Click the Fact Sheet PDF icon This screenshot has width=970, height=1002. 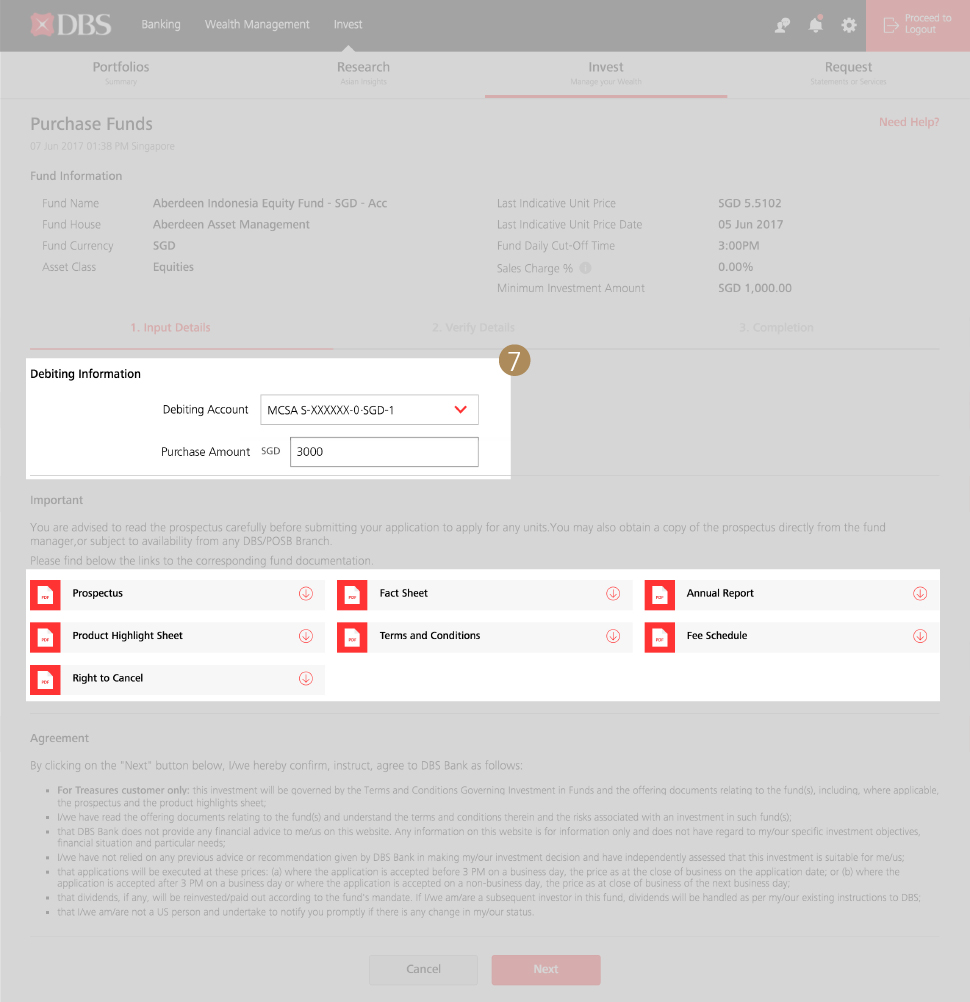click(x=352, y=595)
